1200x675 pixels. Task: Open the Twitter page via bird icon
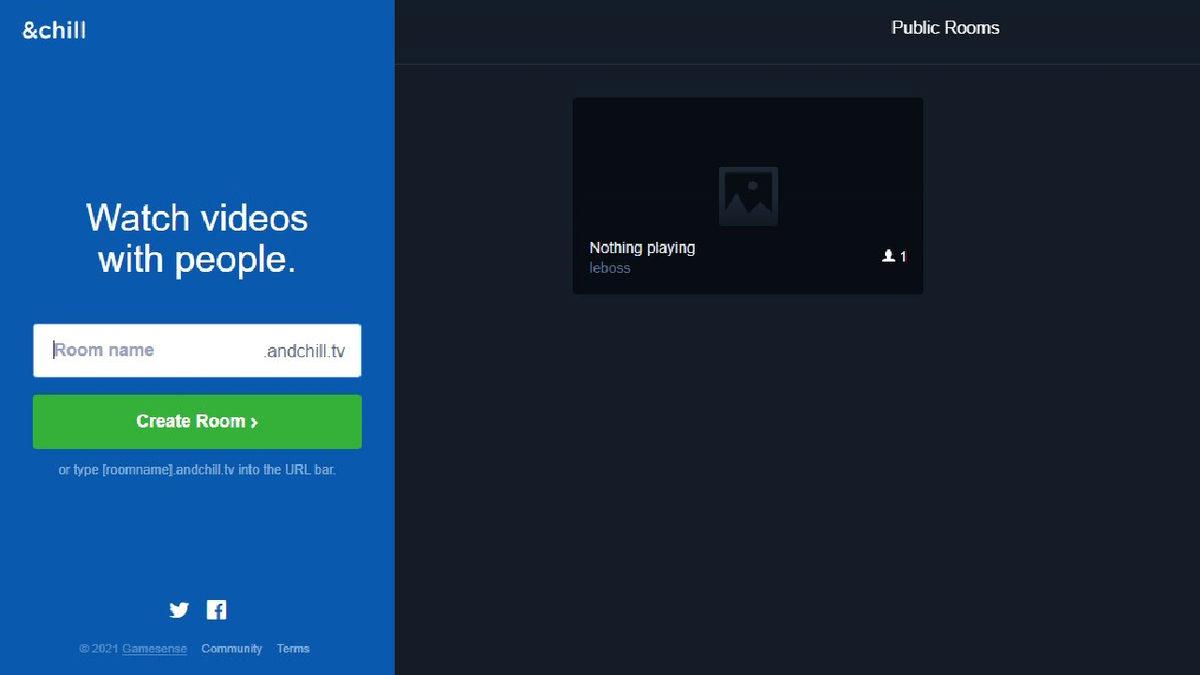tap(179, 610)
